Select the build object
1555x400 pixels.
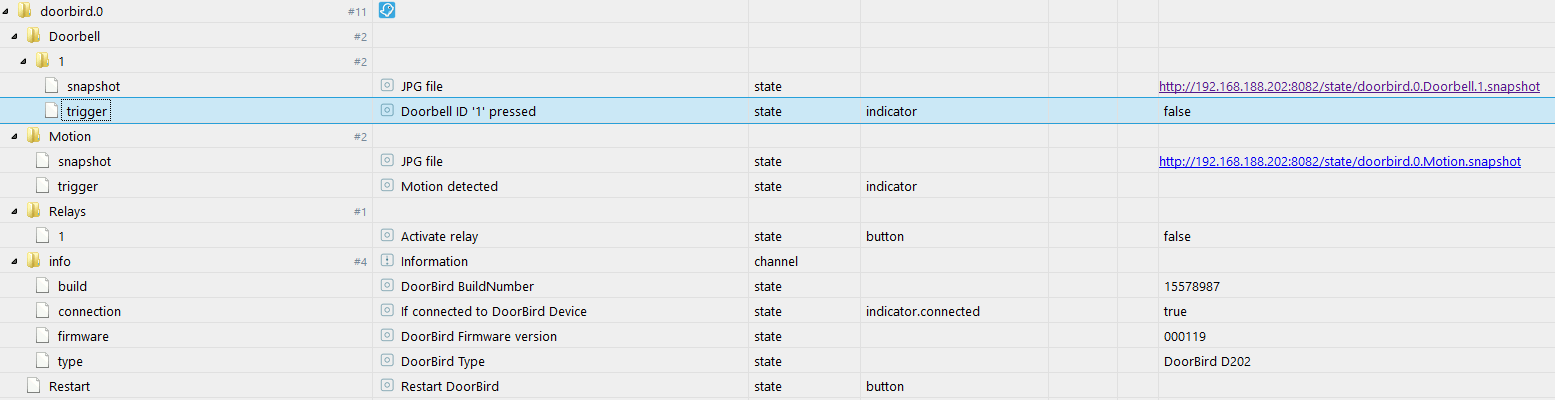[72, 286]
